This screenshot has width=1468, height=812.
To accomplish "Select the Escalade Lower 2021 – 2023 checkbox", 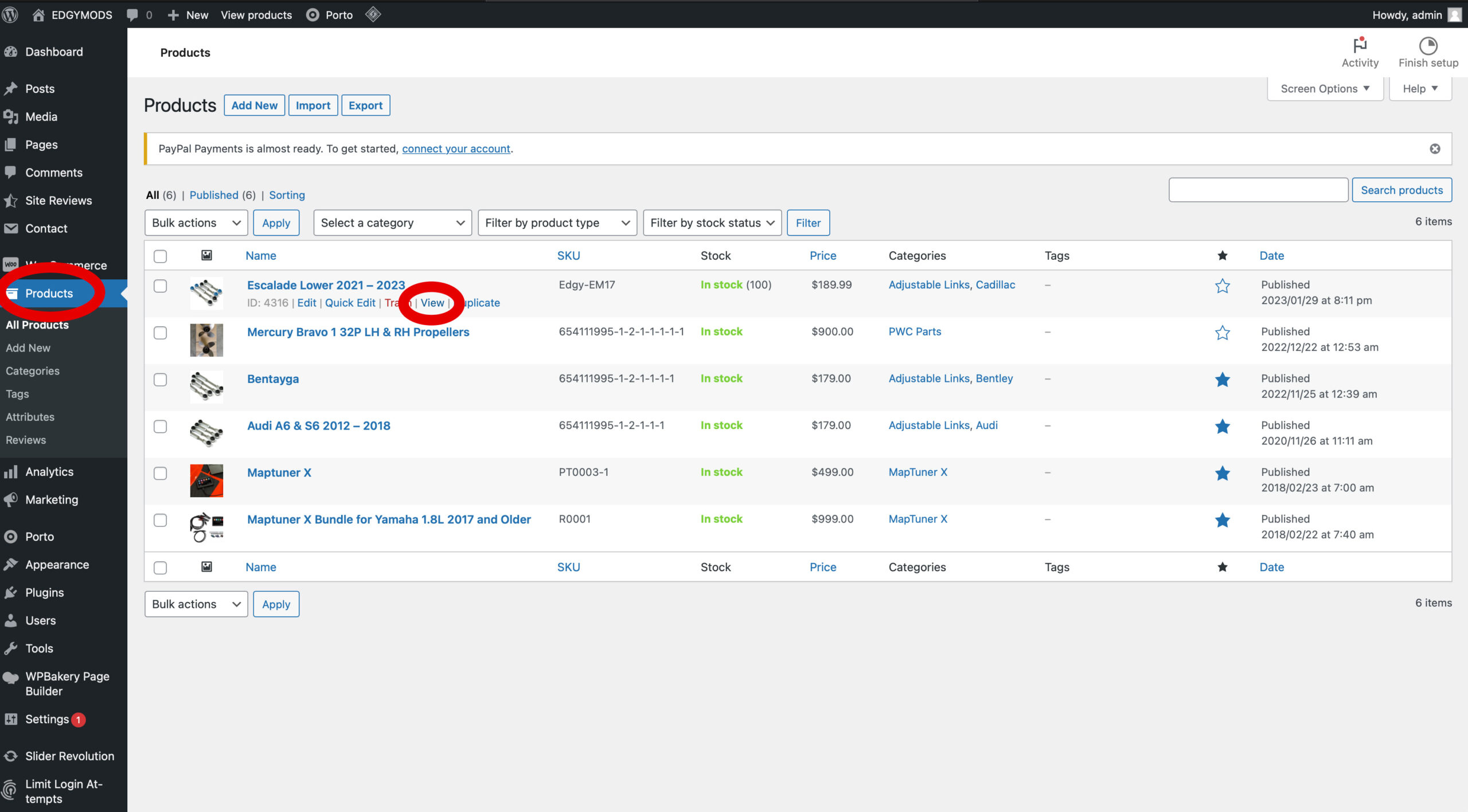I will 161,286.
